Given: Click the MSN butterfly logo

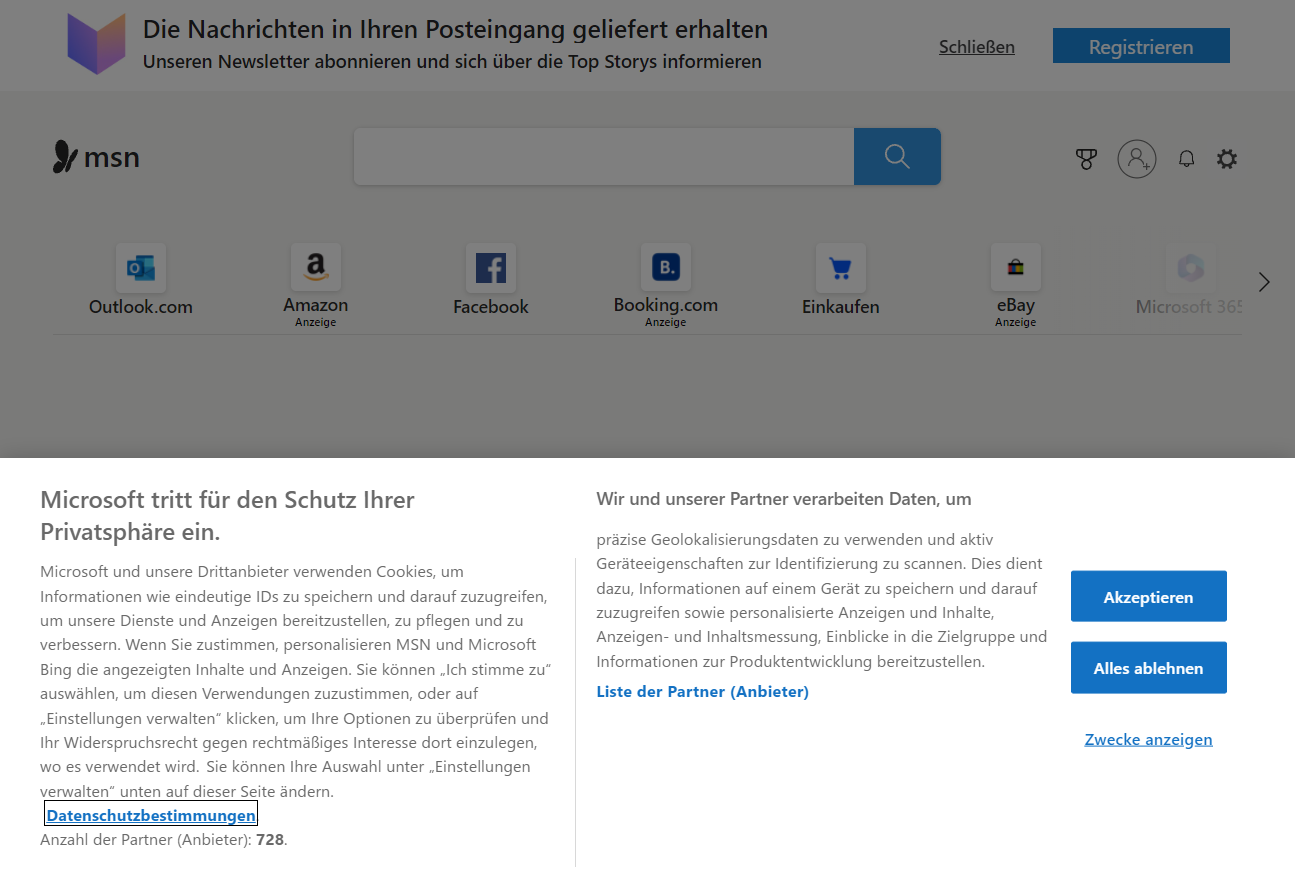Looking at the screenshot, I should (96, 157).
